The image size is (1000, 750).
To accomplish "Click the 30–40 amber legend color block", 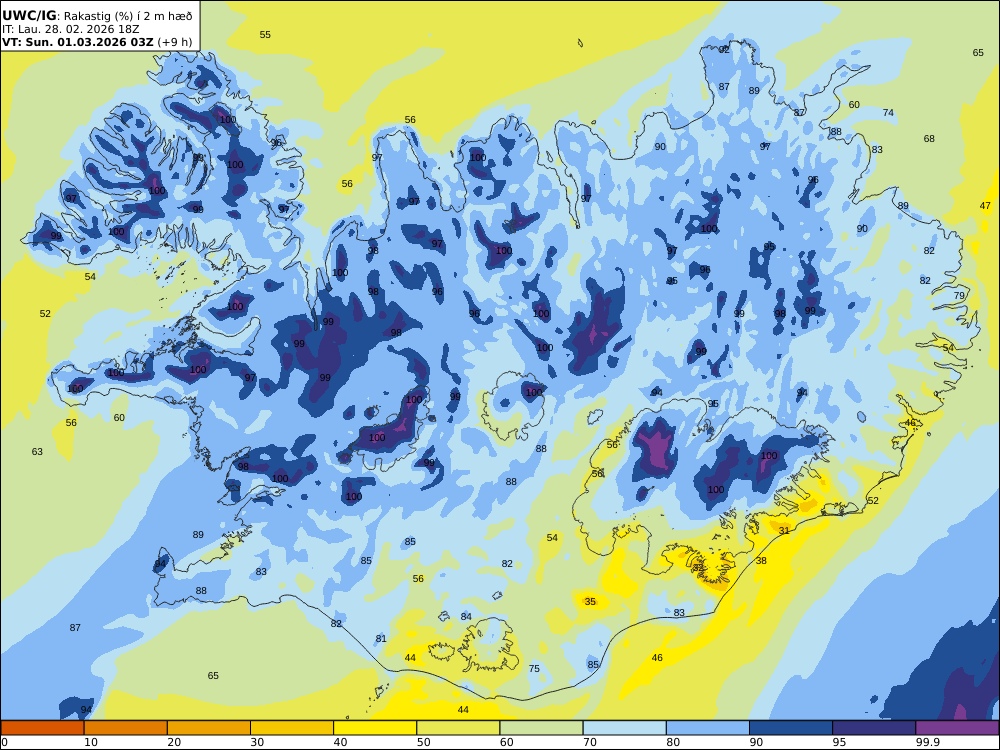I will point(292,728).
